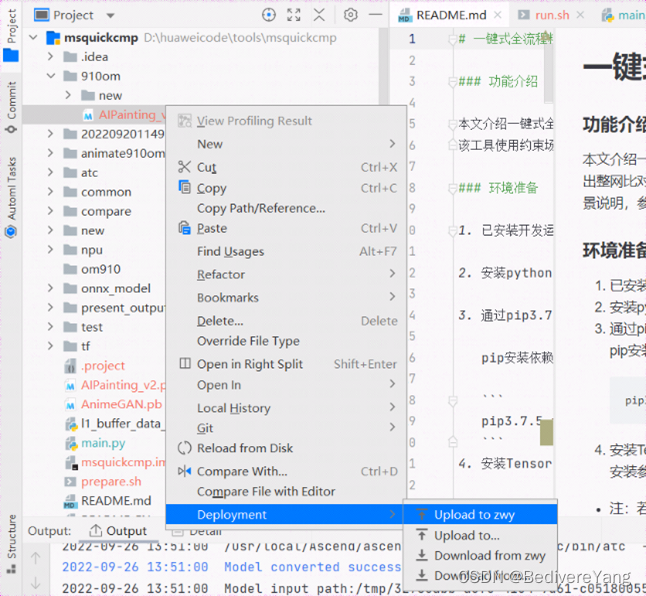Choose Upload to... submenu item
646x596 pixels.
point(480,535)
